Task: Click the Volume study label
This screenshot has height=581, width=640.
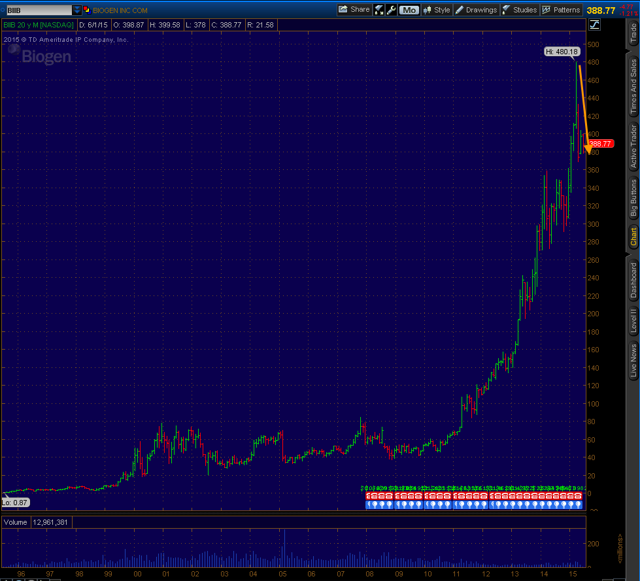Action: click(x=16, y=522)
